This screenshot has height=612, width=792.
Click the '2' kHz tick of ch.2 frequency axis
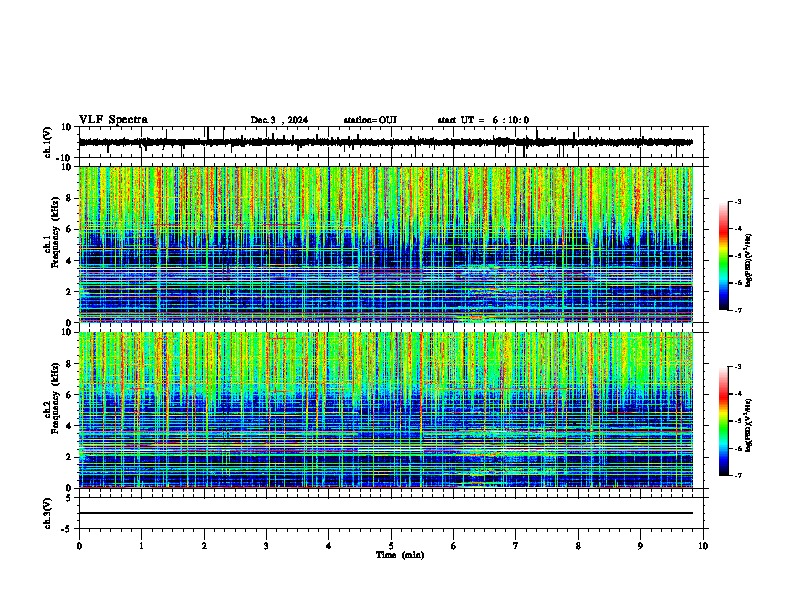(x=71, y=457)
